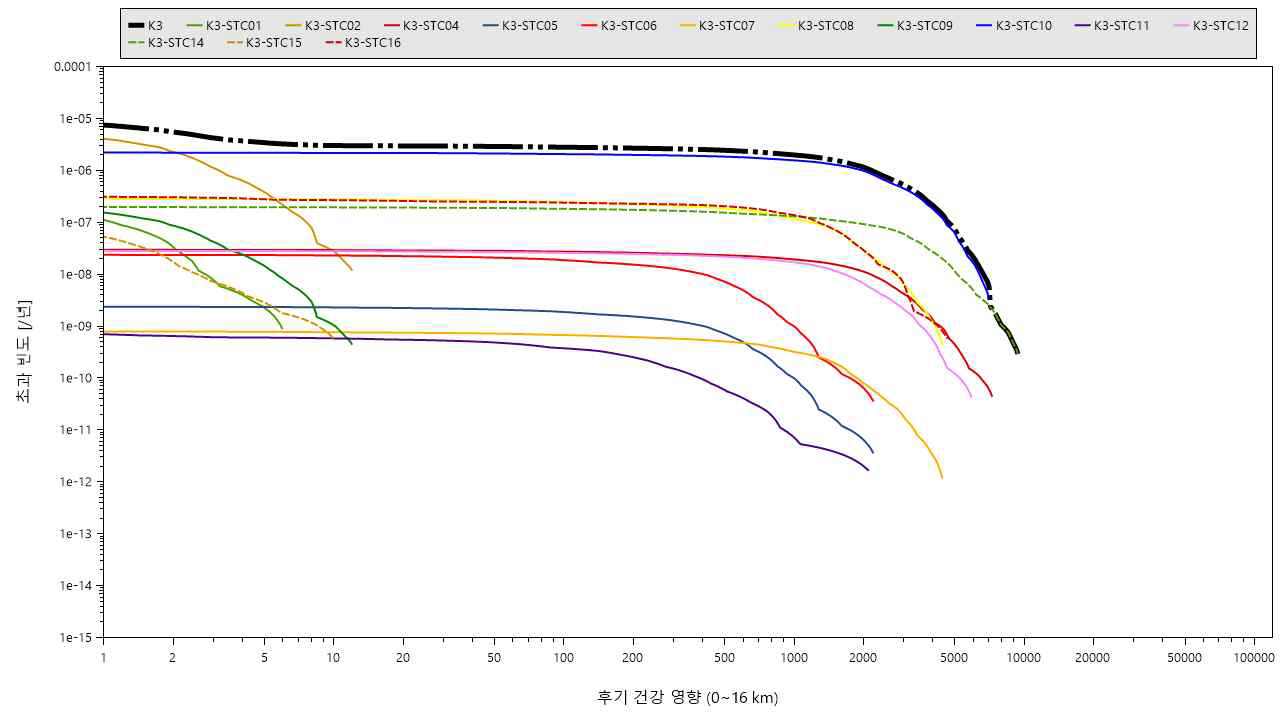Click the x-axis tick label 20000
The image size is (1280, 720).
1093,657
